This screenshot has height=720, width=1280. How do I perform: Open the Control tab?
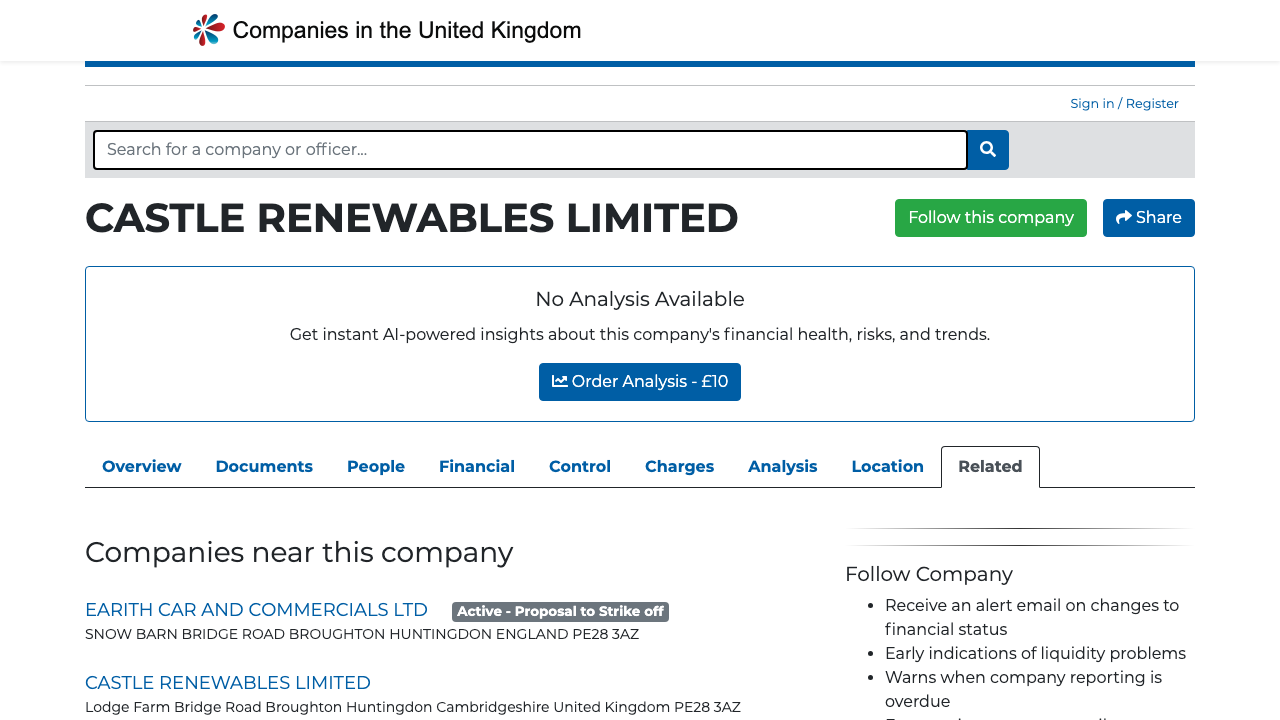click(x=580, y=466)
